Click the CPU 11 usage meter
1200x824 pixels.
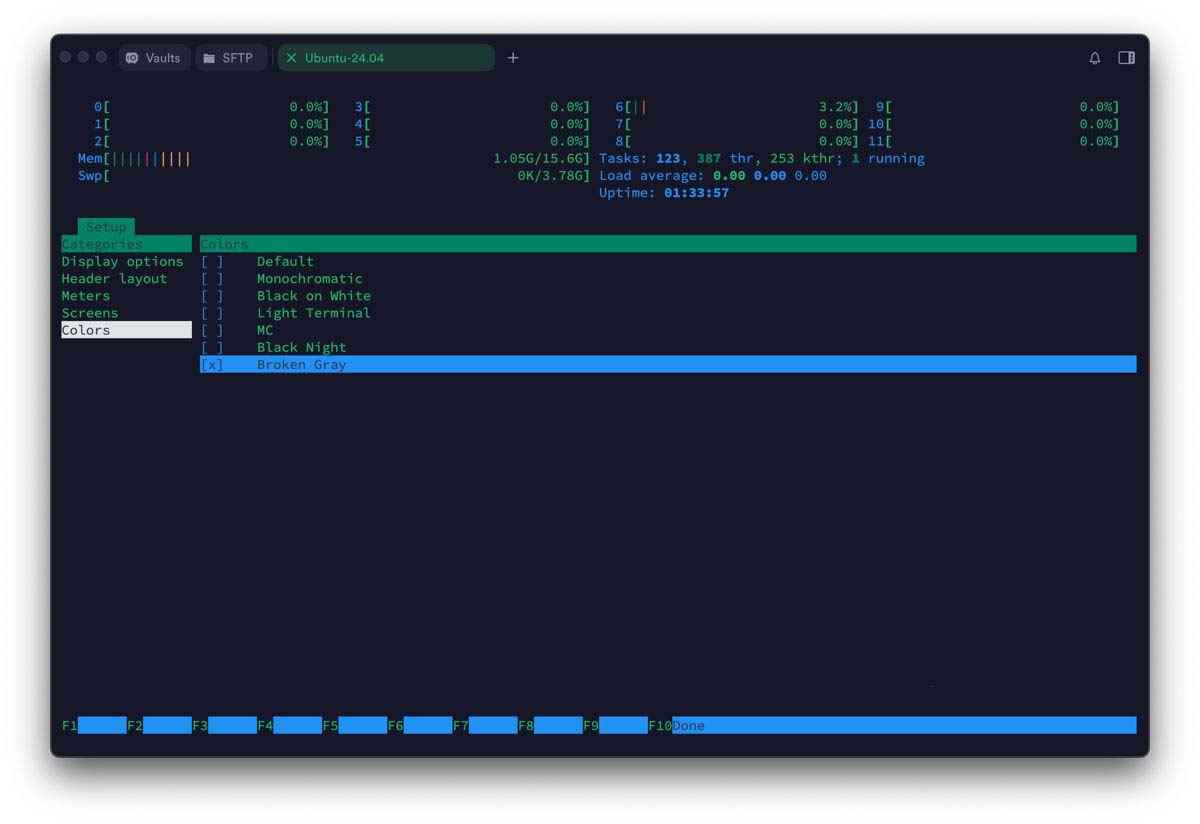[x=994, y=141]
